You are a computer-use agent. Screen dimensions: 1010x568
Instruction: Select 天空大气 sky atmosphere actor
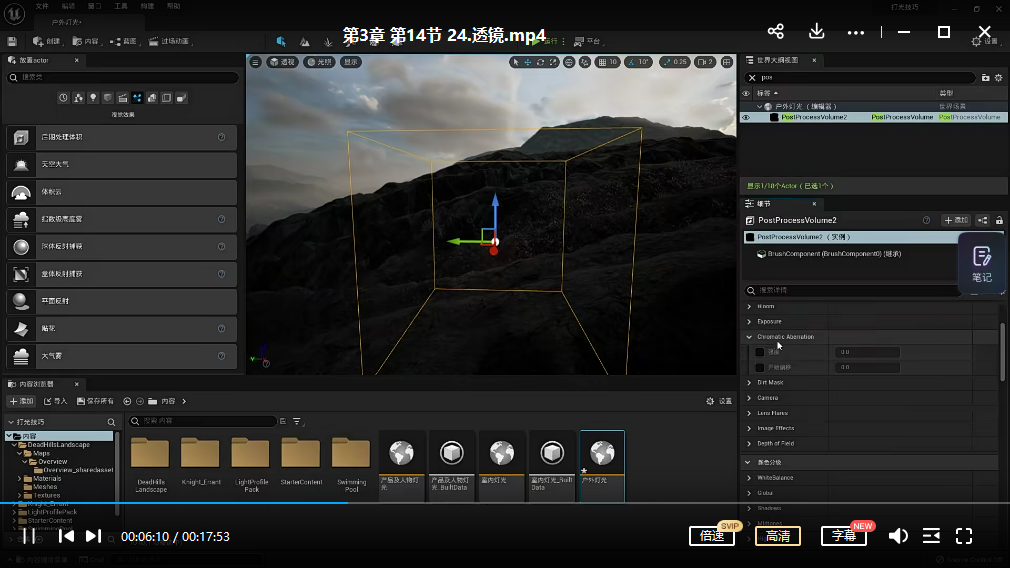122,164
